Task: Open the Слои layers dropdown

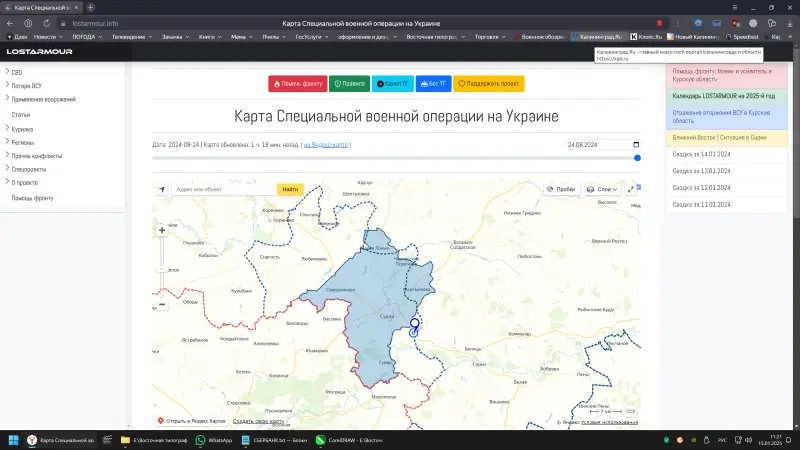Action: 603,189
